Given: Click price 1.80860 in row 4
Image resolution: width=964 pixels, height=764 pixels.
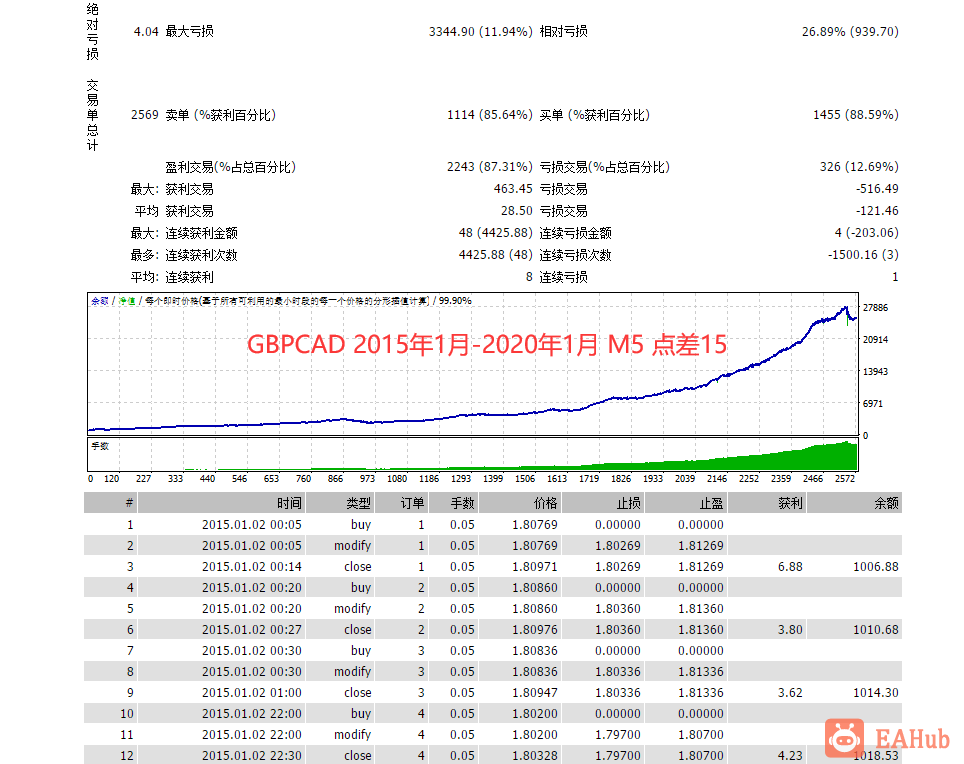Looking at the screenshot, I should click(535, 588).
